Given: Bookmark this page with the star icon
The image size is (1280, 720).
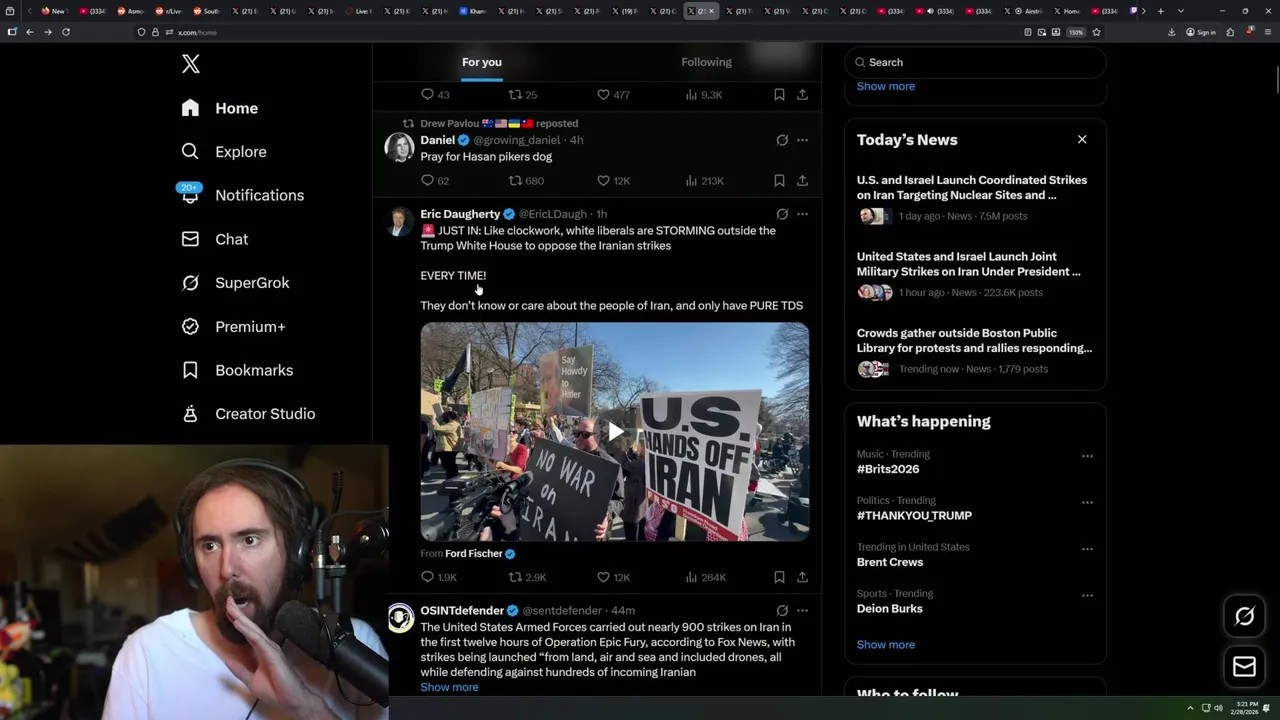Looking at the screenshot, I should pyautogui.click(x=1096, y=32).
